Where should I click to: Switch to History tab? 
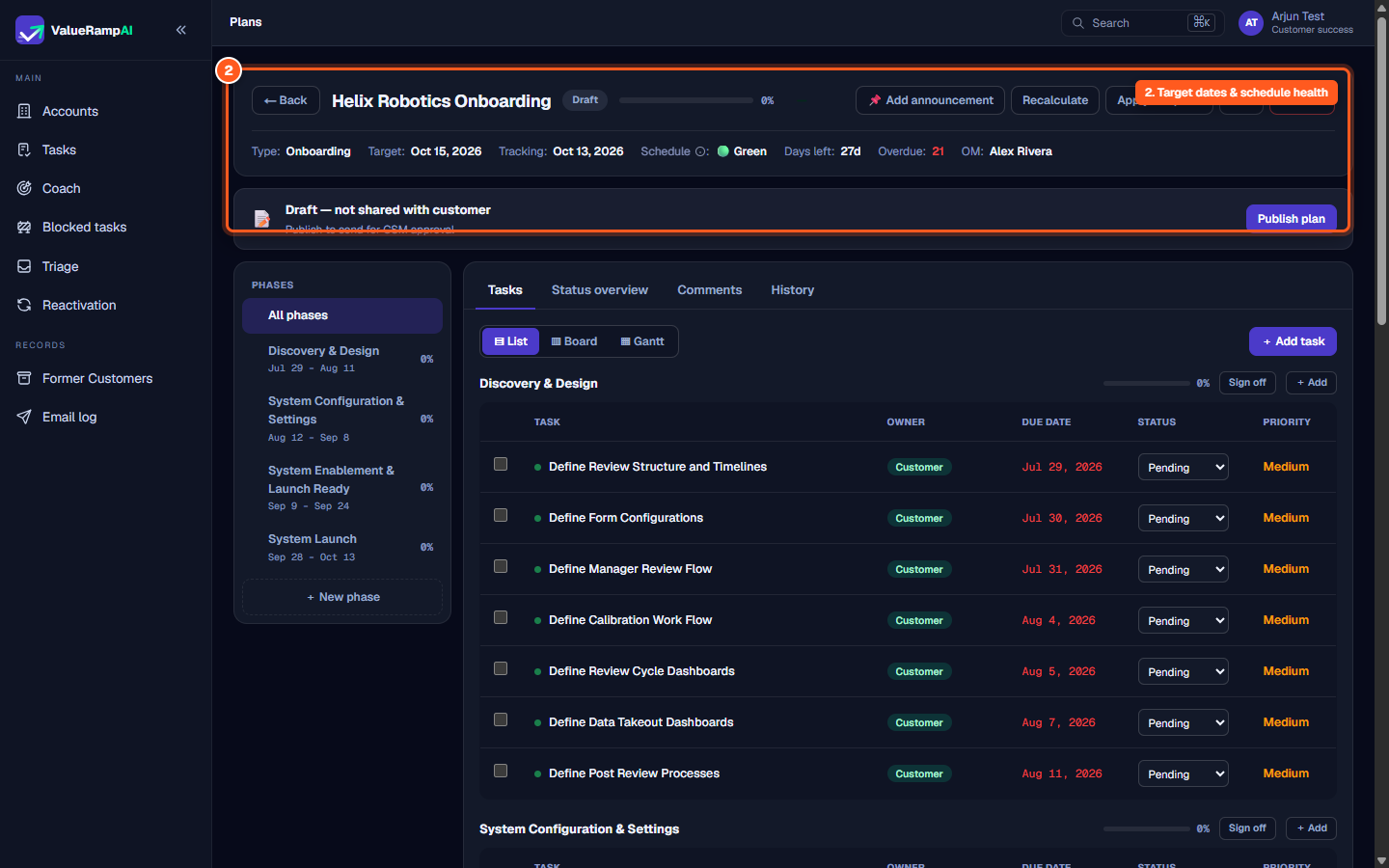tap(792, 290)
